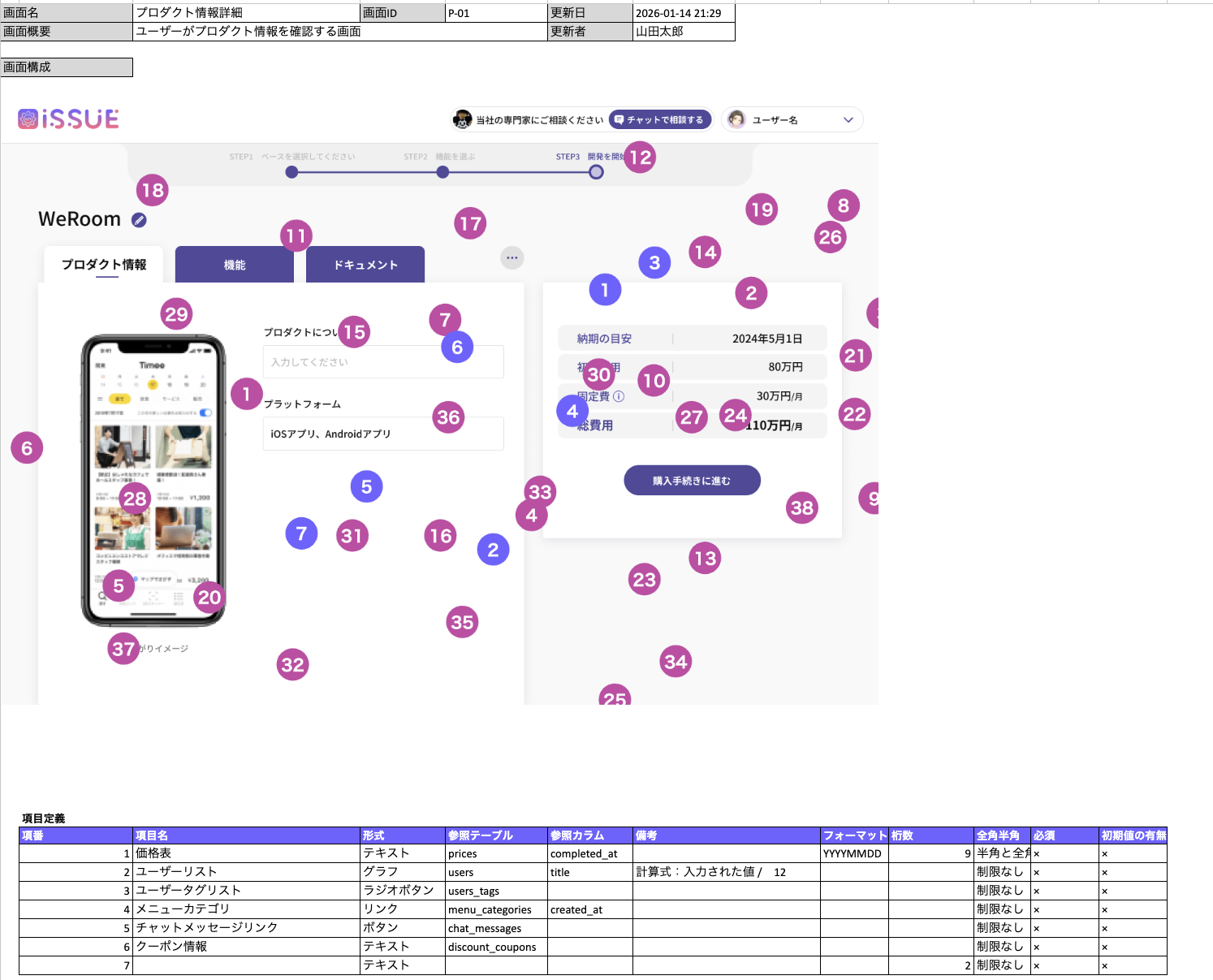Click the blue annotation badge numbered 3
This screenshot has height=980, width=1213.
point(654,262)
